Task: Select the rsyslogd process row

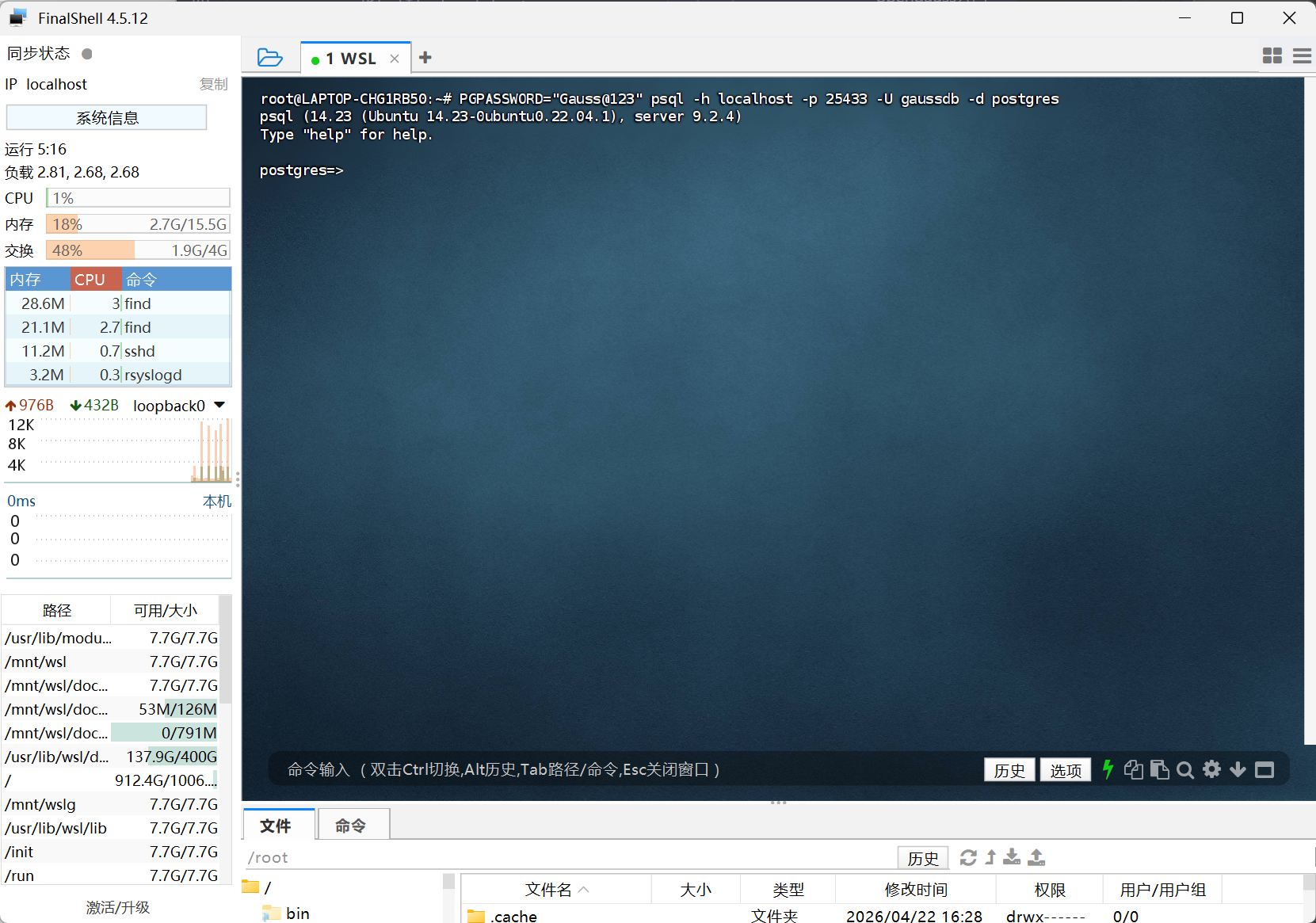Action: pos(118,375)
